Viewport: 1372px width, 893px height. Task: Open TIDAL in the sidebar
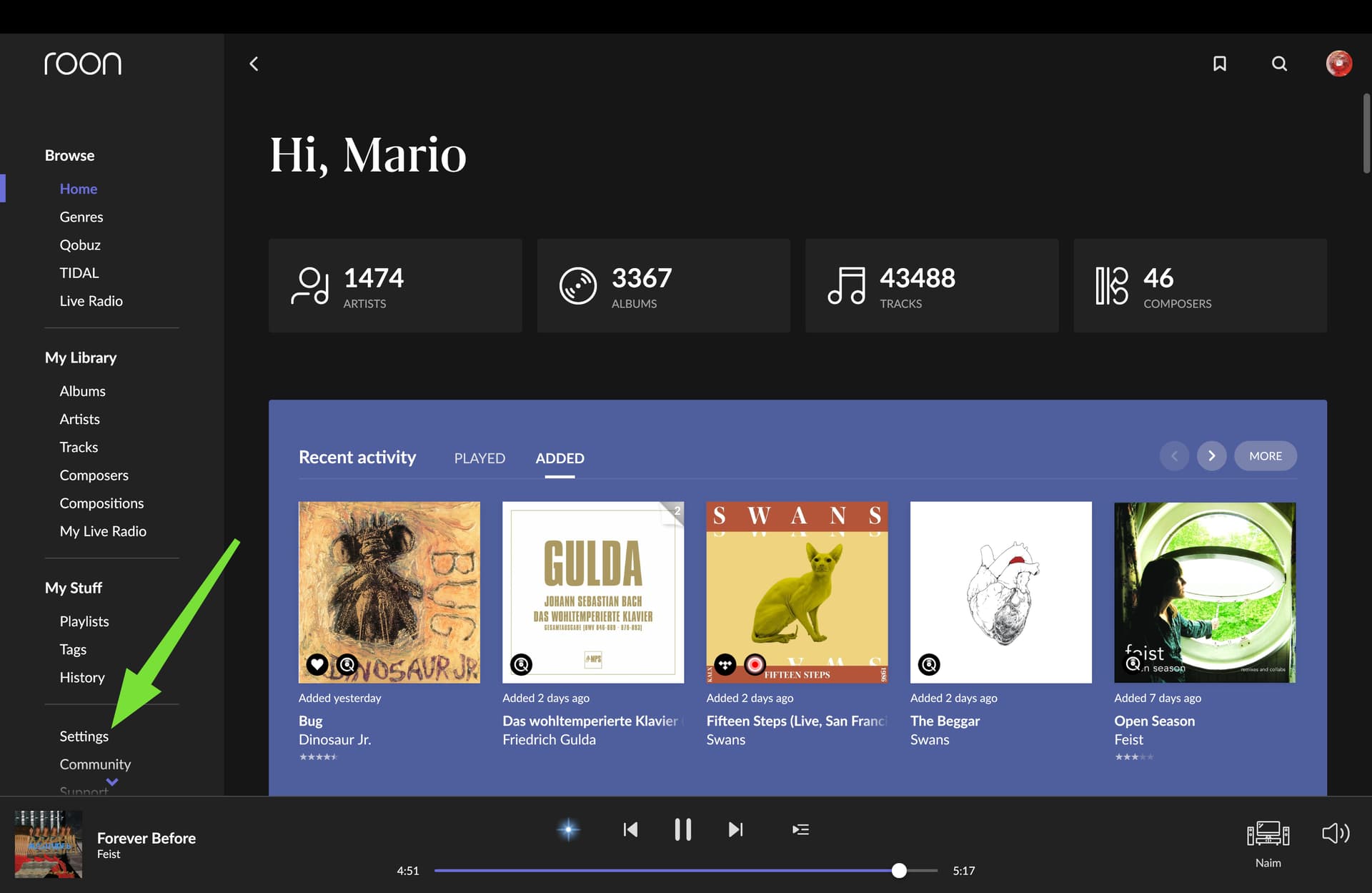(79, 272)
